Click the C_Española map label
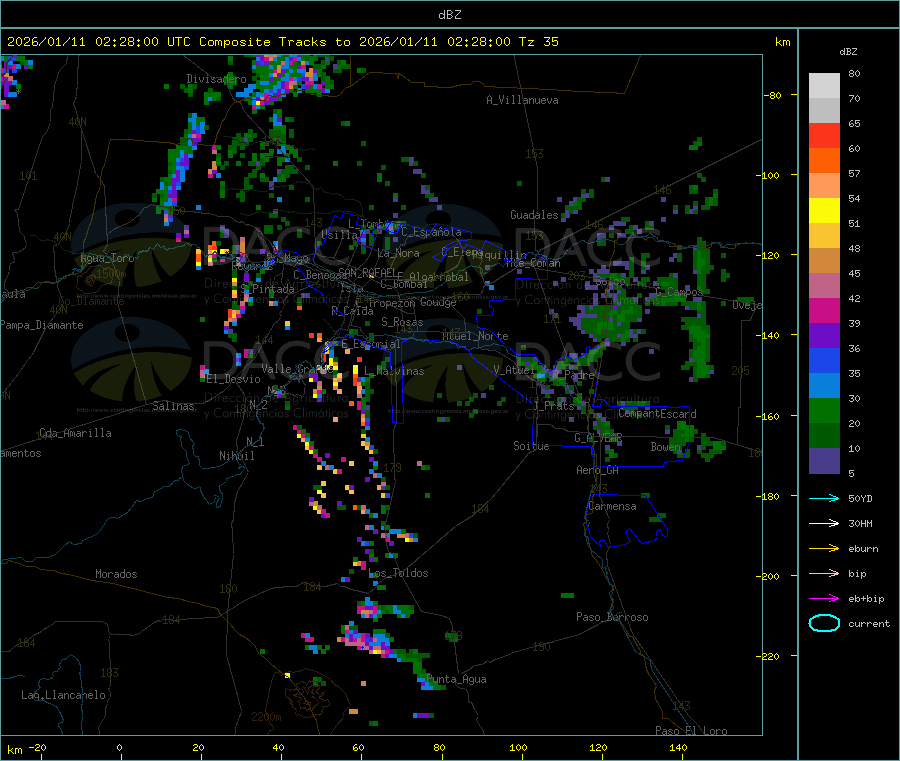Image resolution: width=900 pixels, height=761 pixels. point(431,232)
